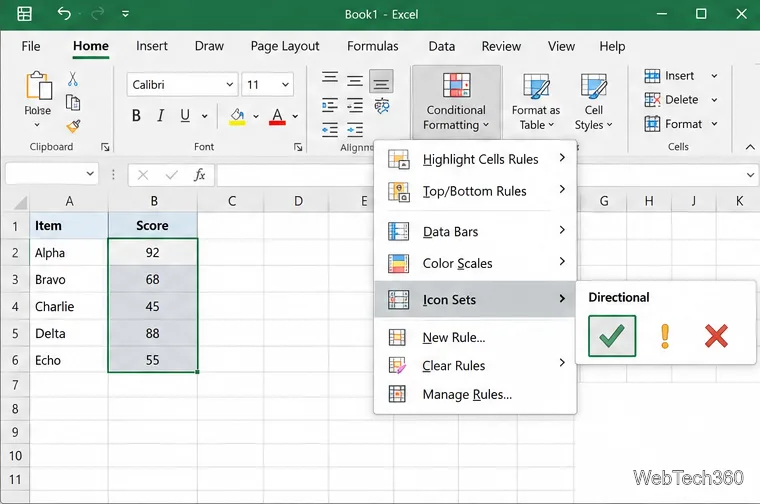Open Customize Quick Access Toolbar dropdown
Screen dimensions: 760x504
(125, 14)
